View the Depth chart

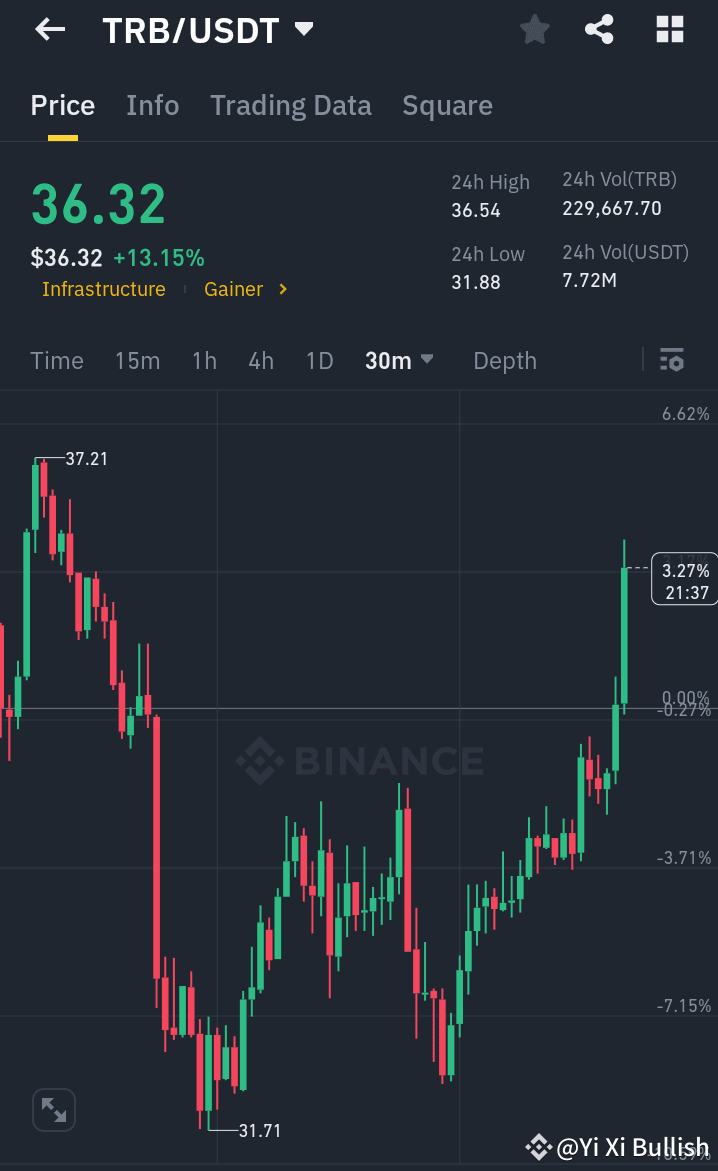(504, 360)
